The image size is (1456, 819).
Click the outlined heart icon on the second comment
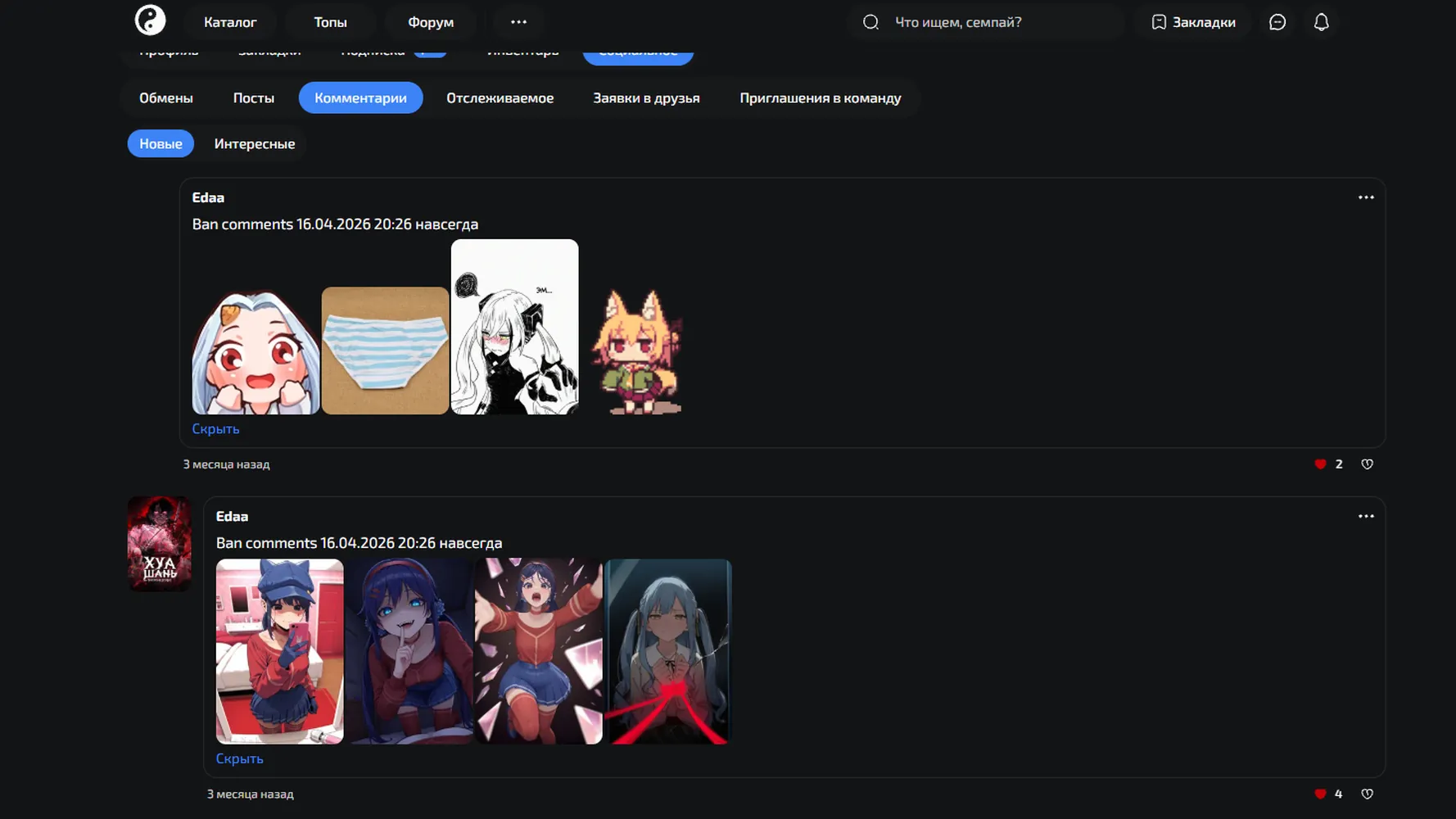pyautogui.click(x=1367, y=794)
